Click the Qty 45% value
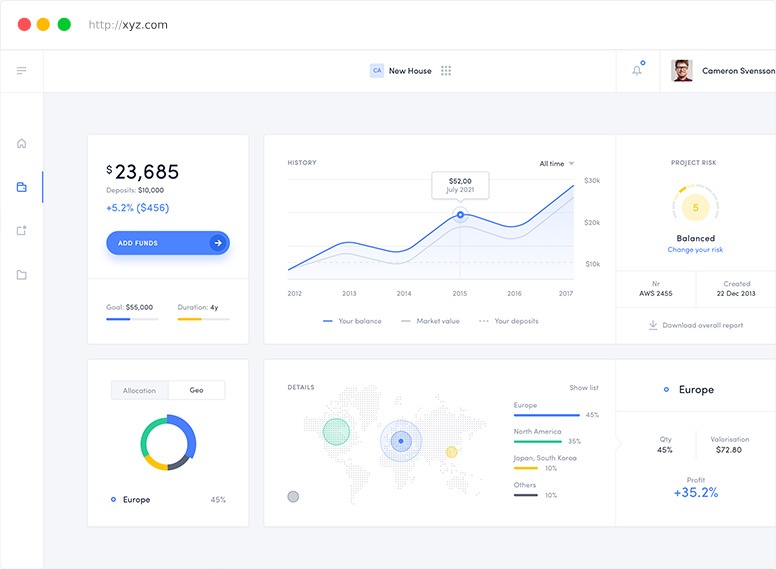 [665, 450]
